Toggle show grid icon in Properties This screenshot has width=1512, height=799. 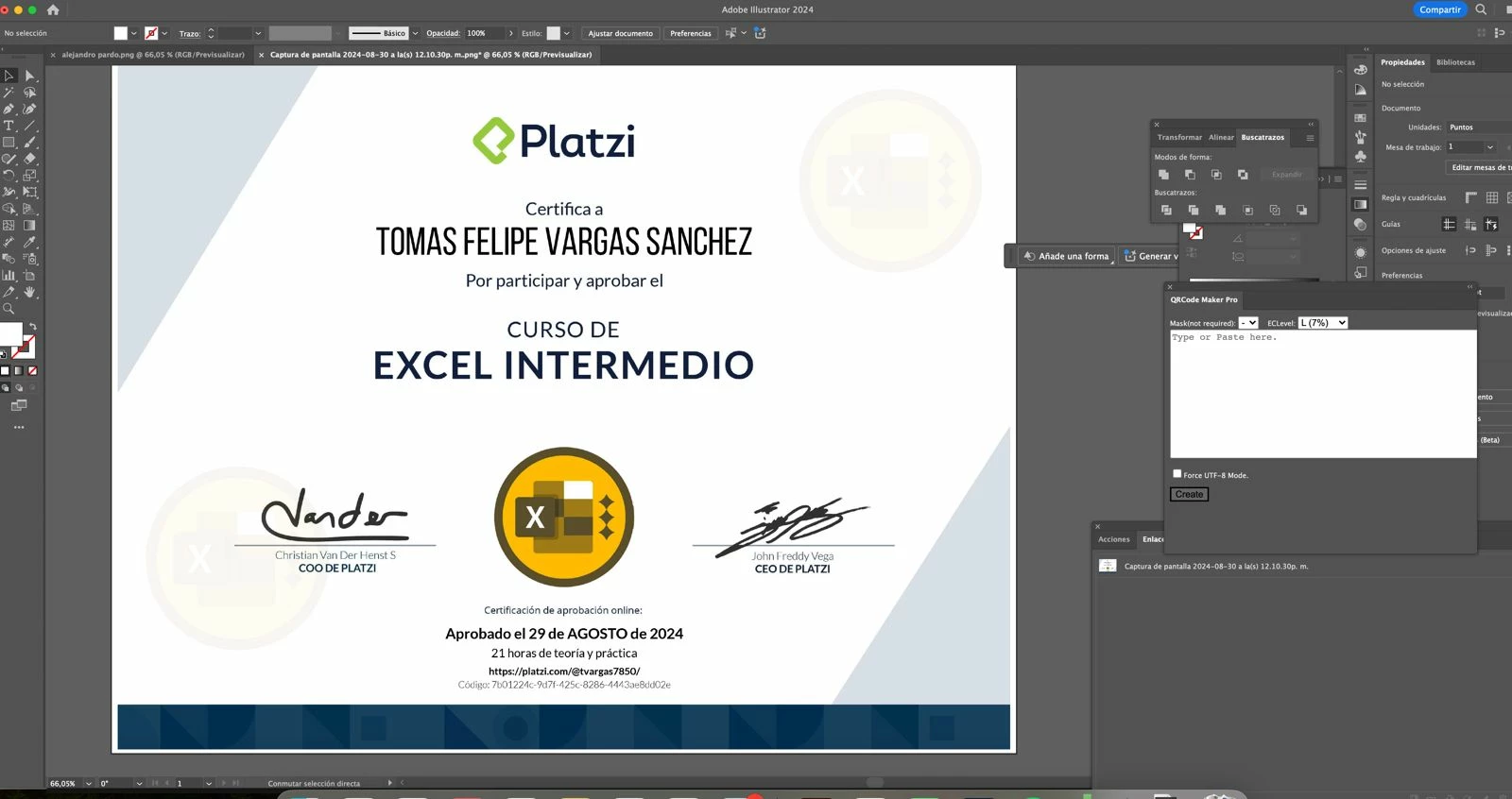(x=1491, y=197)
